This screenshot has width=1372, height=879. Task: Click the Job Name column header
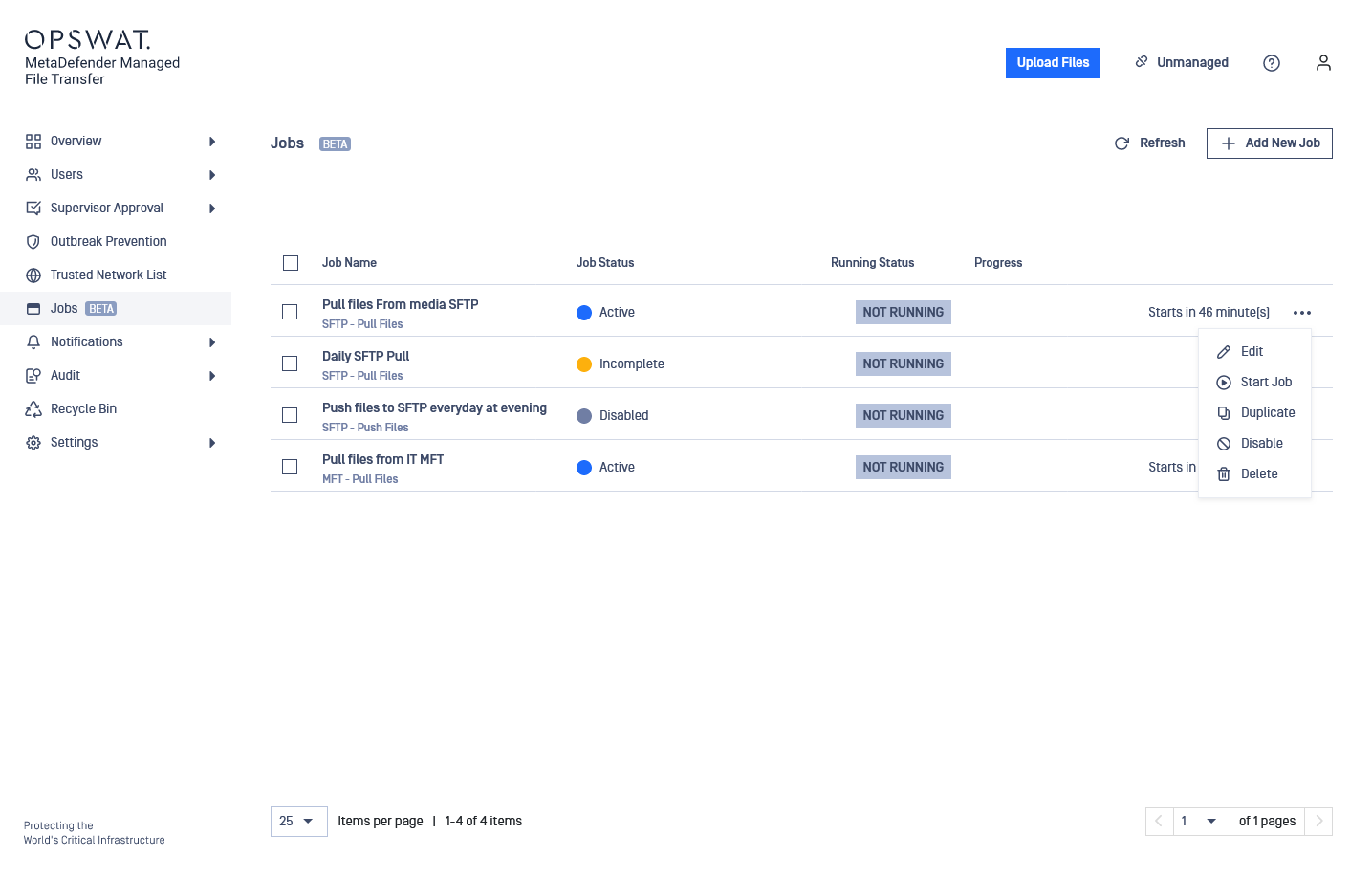pyautogui.click(x=349, y=263)
